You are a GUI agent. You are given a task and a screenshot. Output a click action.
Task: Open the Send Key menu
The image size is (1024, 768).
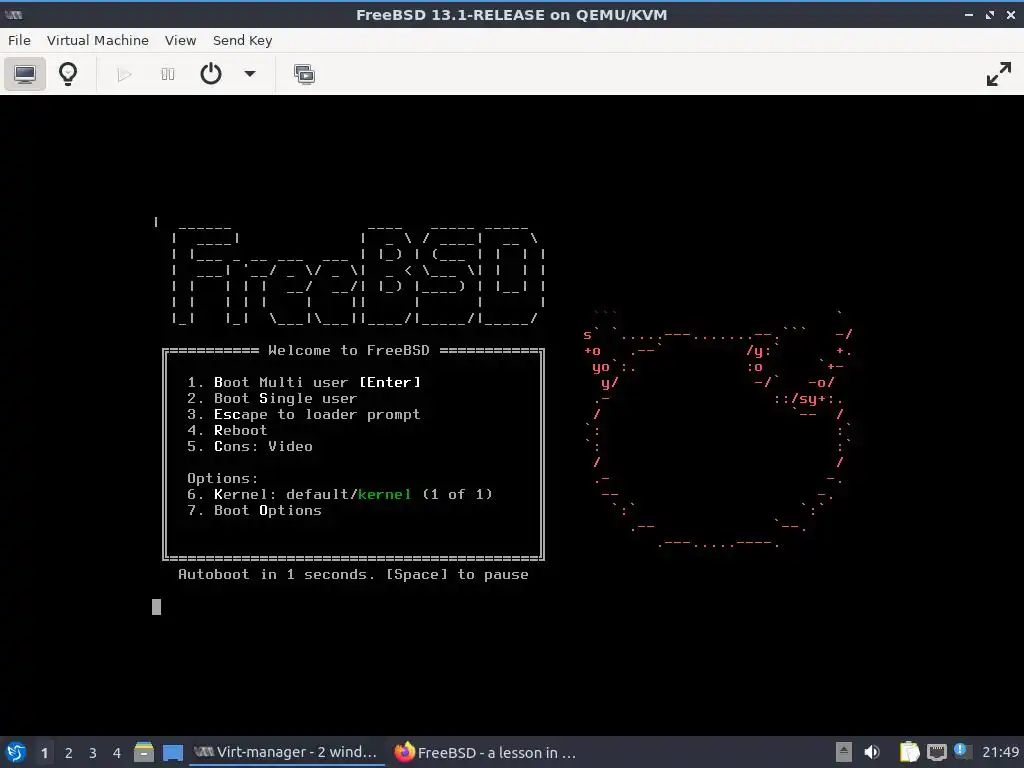242,40
